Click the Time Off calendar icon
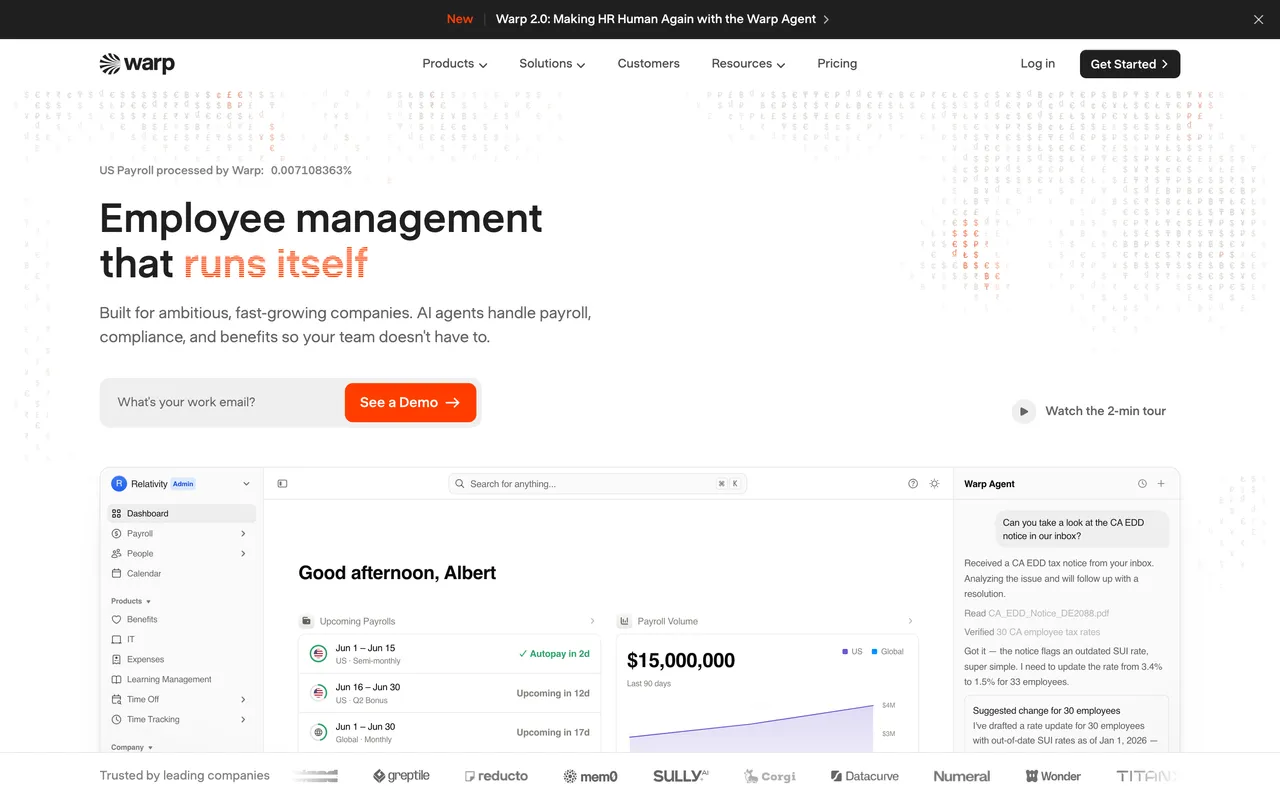 [x=117, y=700]
